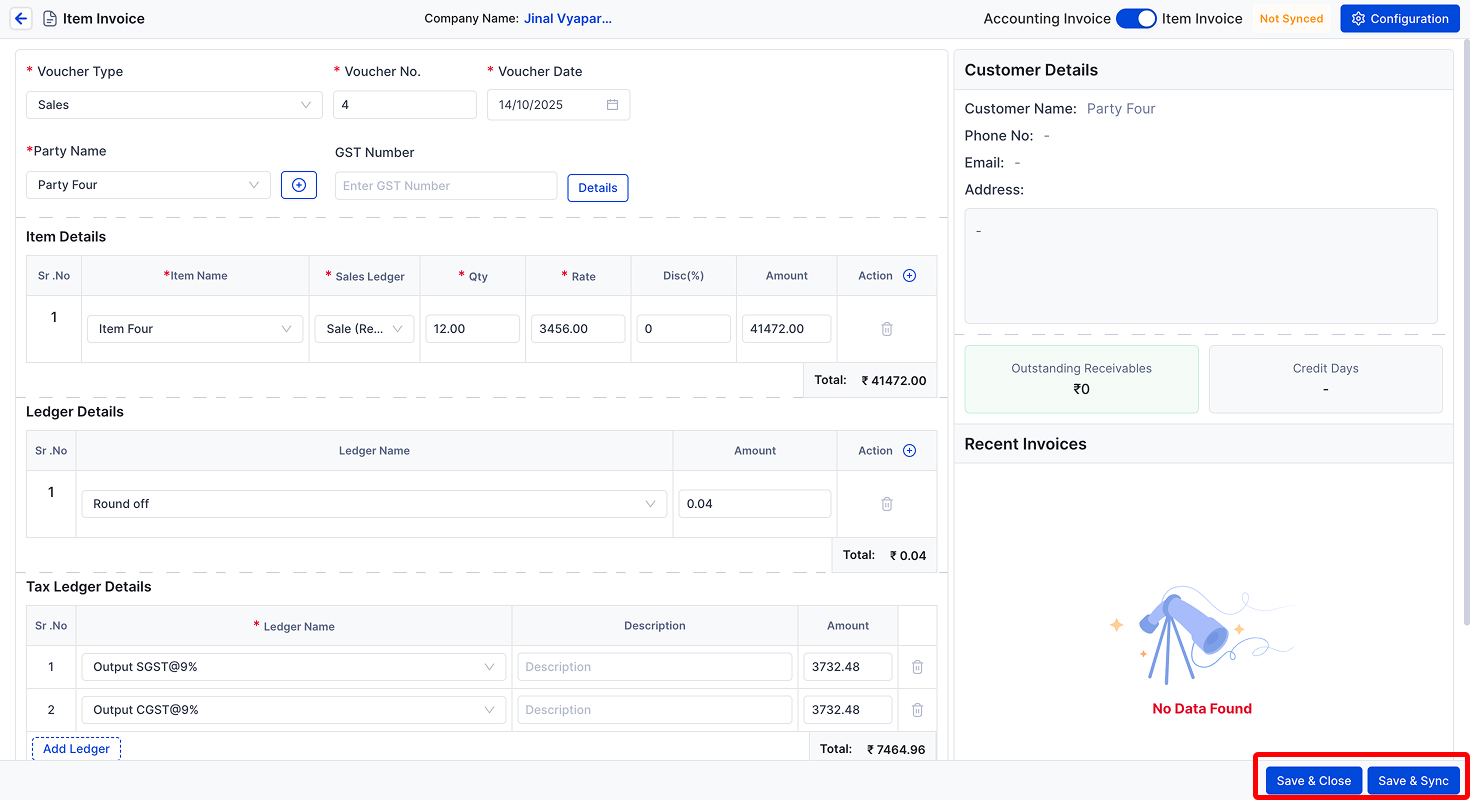This screenshot has height=800, width=1470.
Task: Open the Item Name dropdown showing Item Four
Action: coord(195,329)
